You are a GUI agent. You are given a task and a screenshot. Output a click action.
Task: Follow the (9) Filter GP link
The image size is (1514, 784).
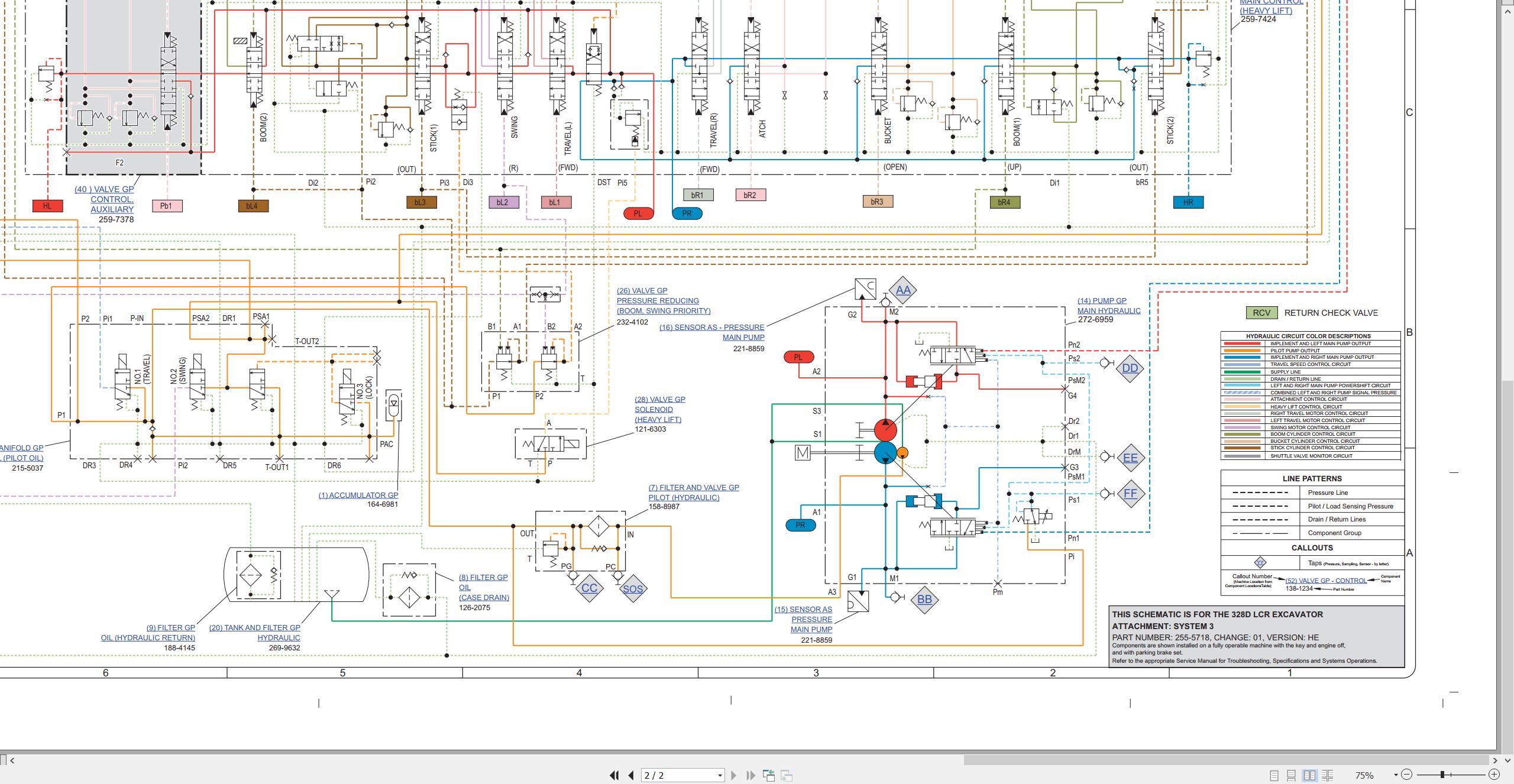coord(148,633)
